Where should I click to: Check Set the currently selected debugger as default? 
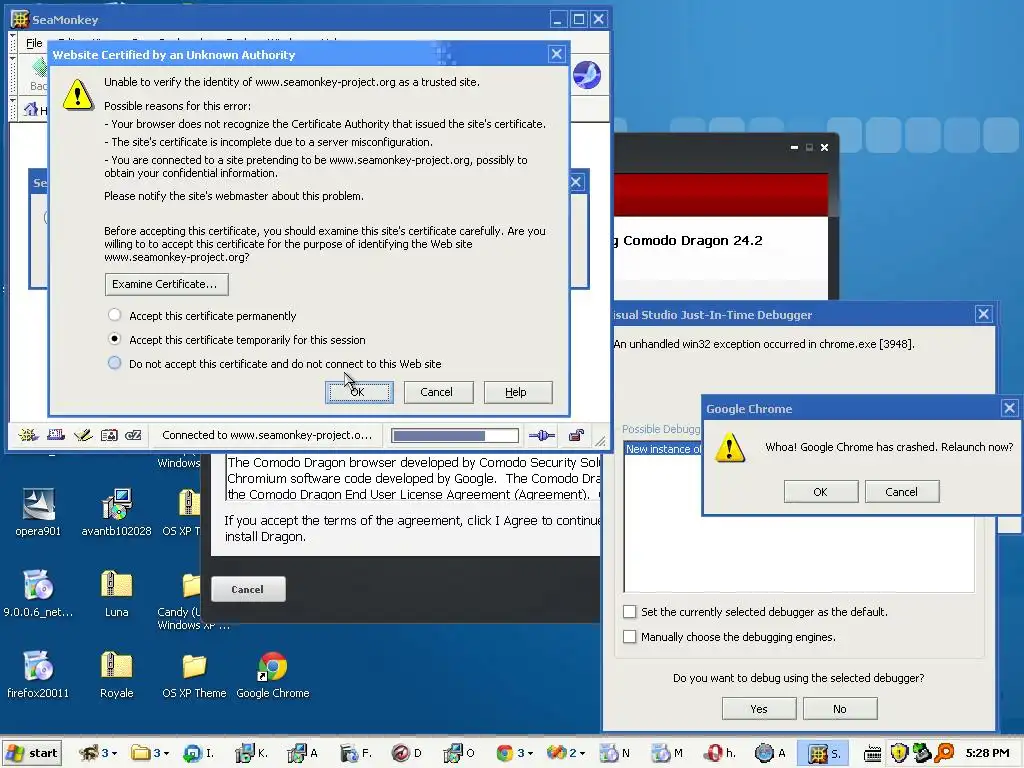(630, 612)
